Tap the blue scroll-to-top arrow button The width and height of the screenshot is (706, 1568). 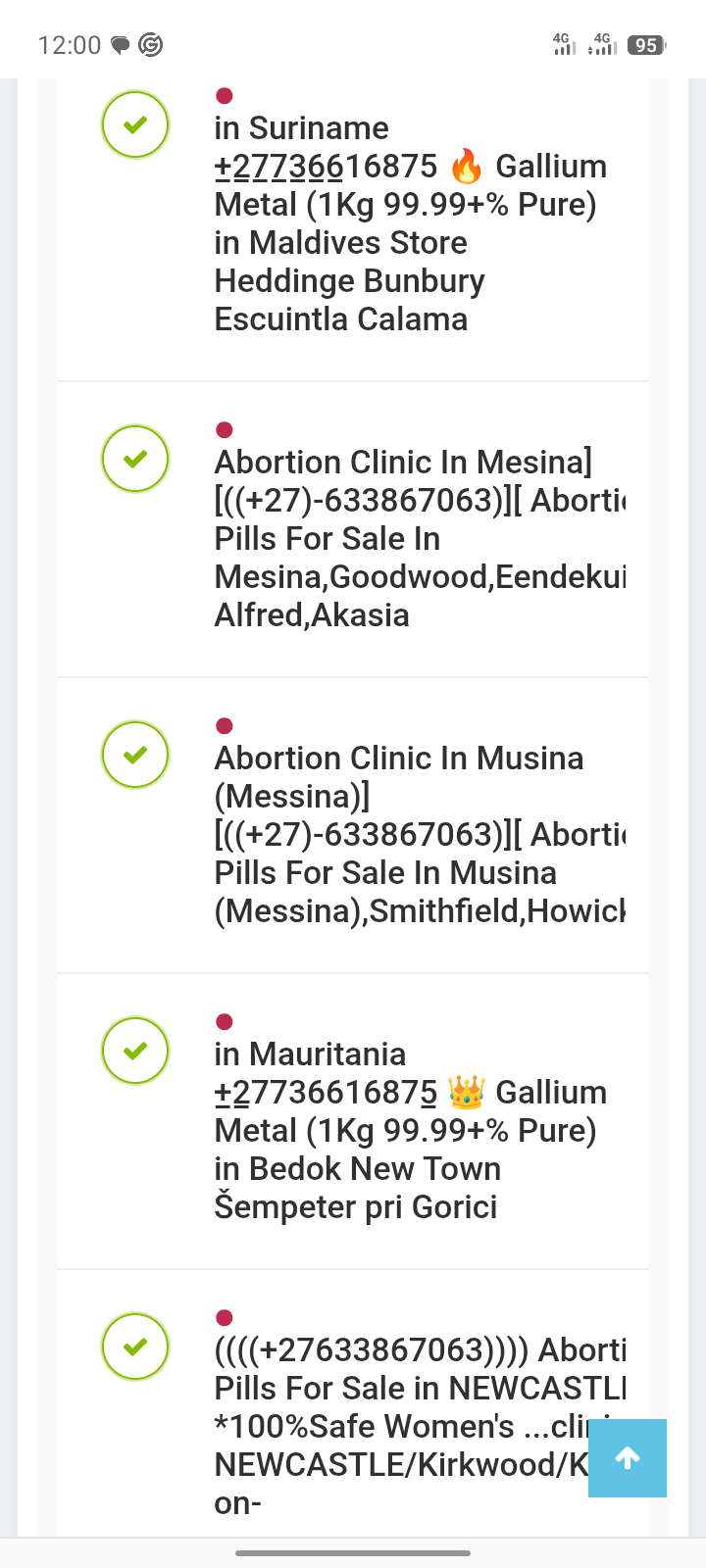pyautogui.click(x=628, y=1458)
